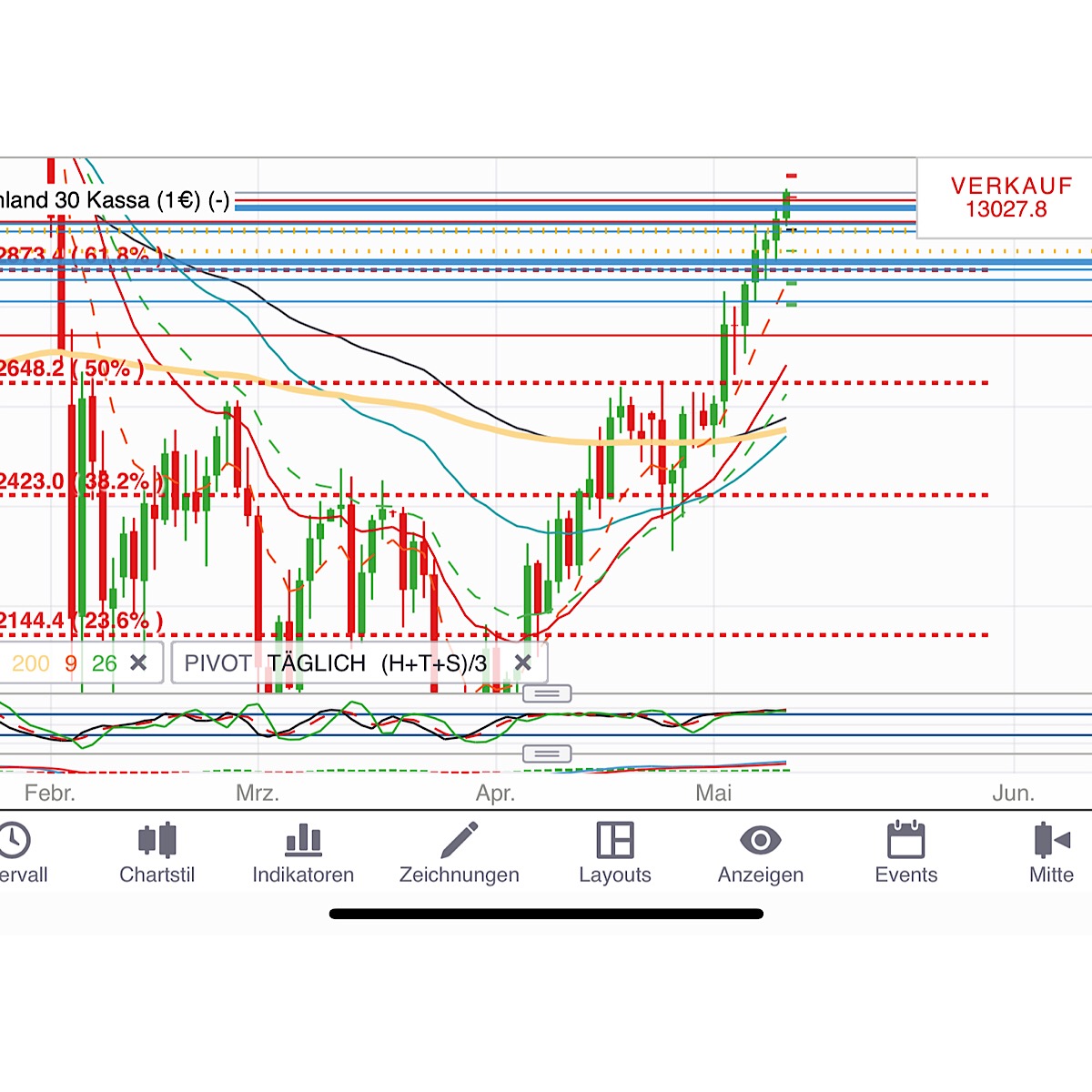Expand the oscillator panel via upper grip handle

547,693
